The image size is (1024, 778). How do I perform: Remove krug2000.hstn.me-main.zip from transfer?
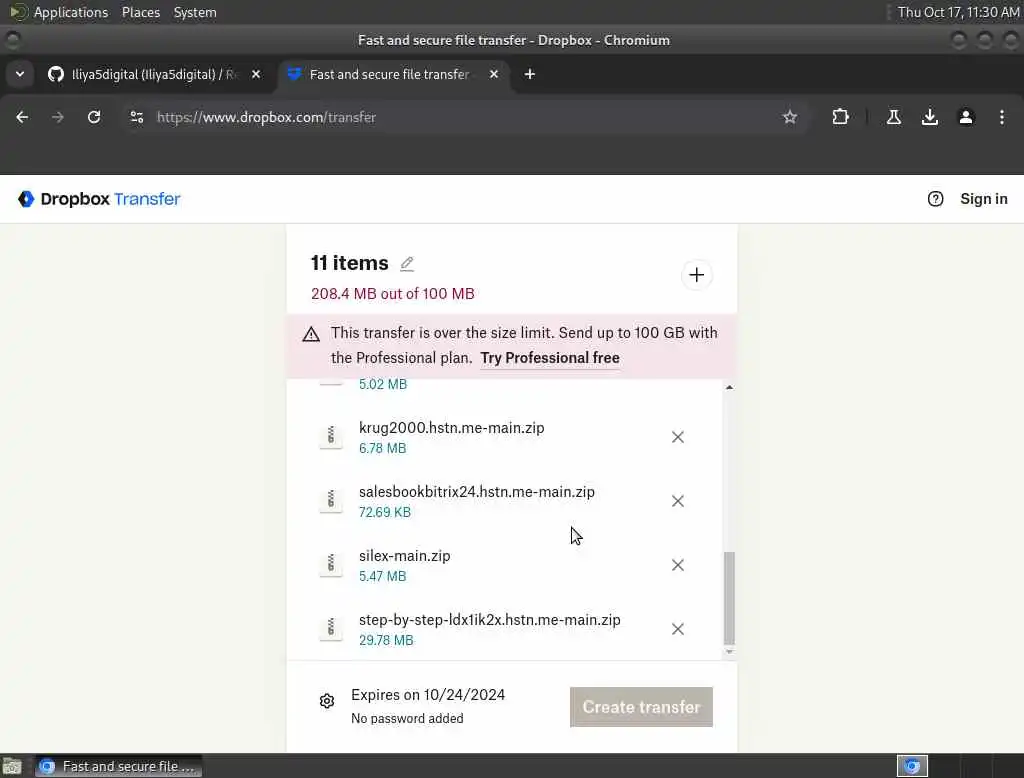(678, 437)
